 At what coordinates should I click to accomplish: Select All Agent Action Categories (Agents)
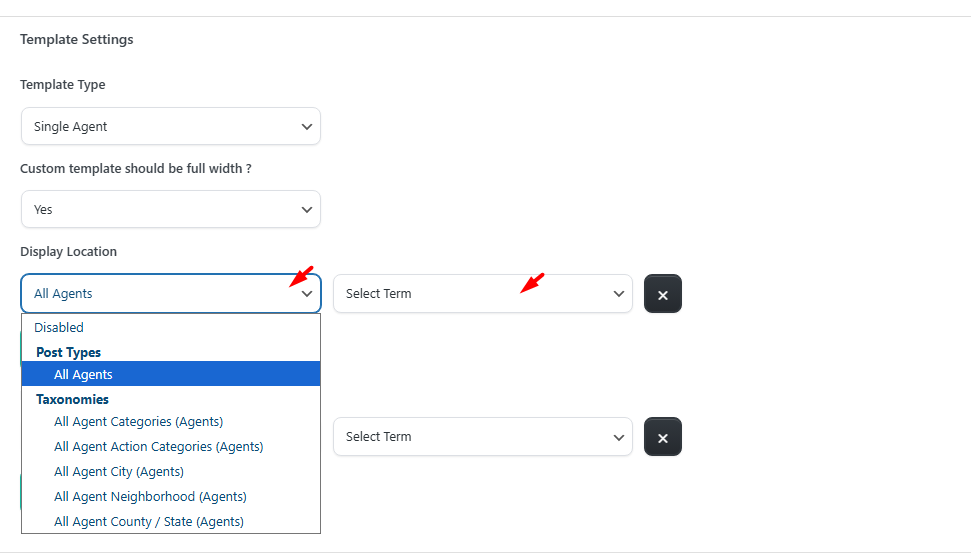coord(158,447)
